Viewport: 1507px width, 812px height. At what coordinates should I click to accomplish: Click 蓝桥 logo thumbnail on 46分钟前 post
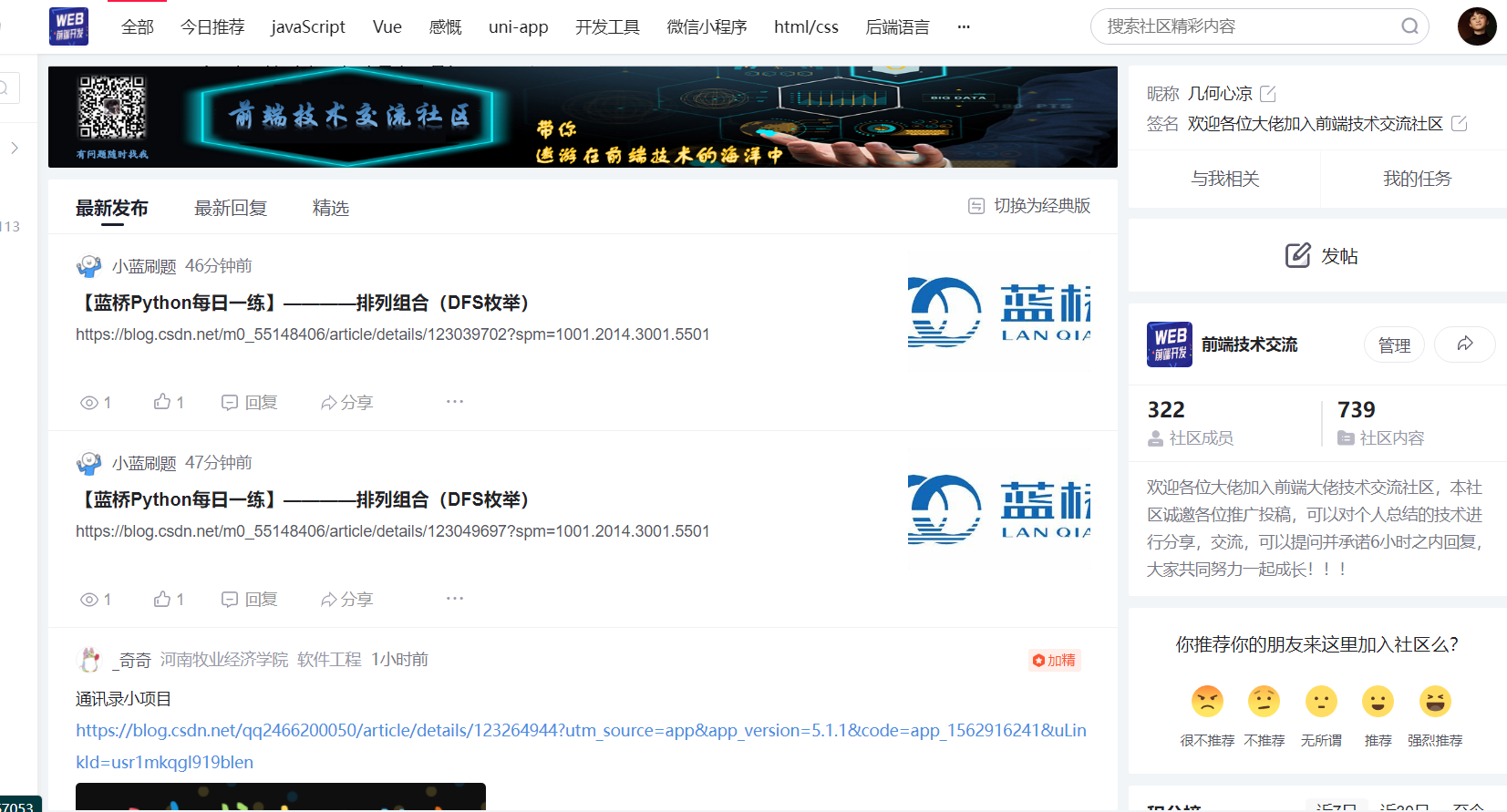pyautogui.click(x=998, y=312)
